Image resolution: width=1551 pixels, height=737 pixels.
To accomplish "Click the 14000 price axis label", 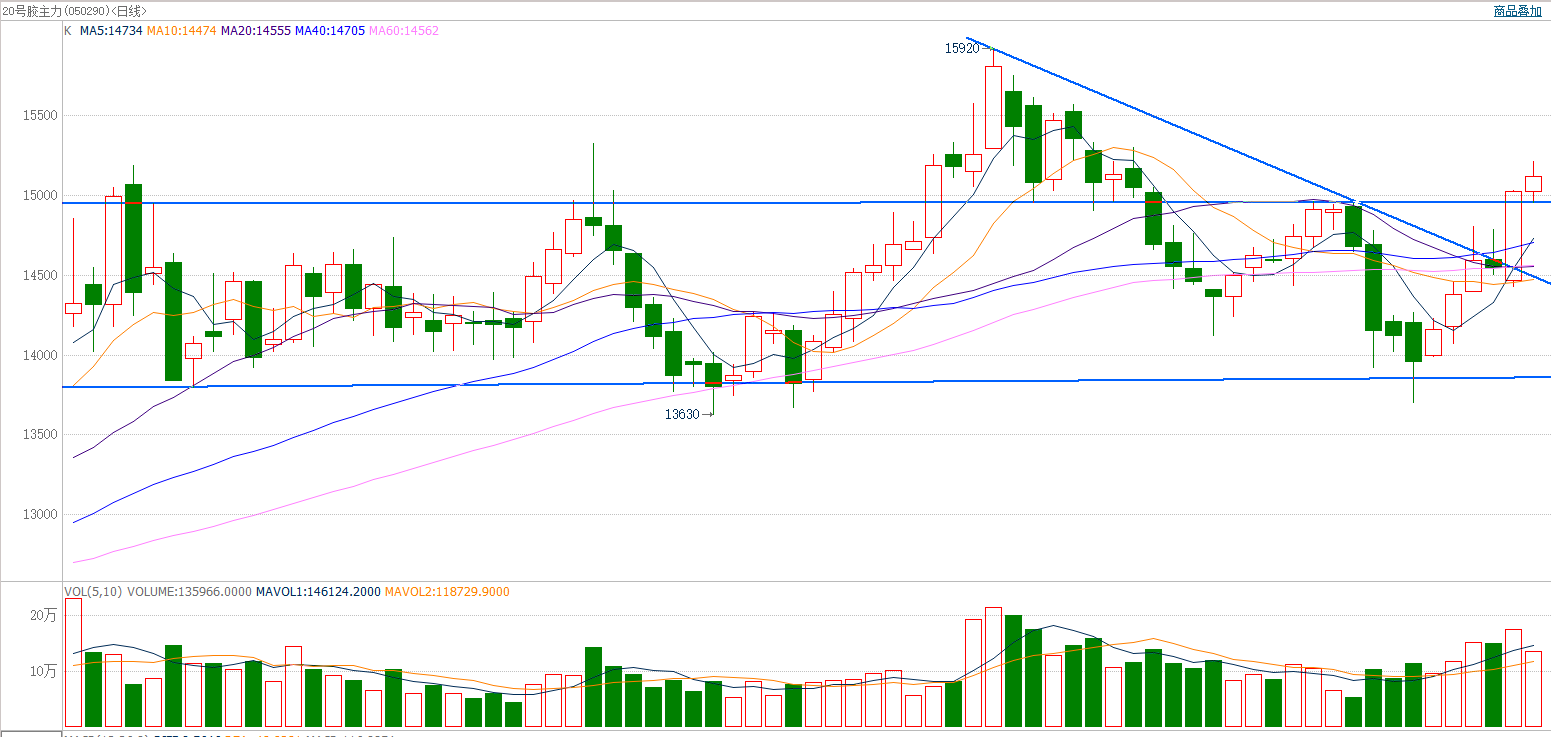I will [40, 355].
